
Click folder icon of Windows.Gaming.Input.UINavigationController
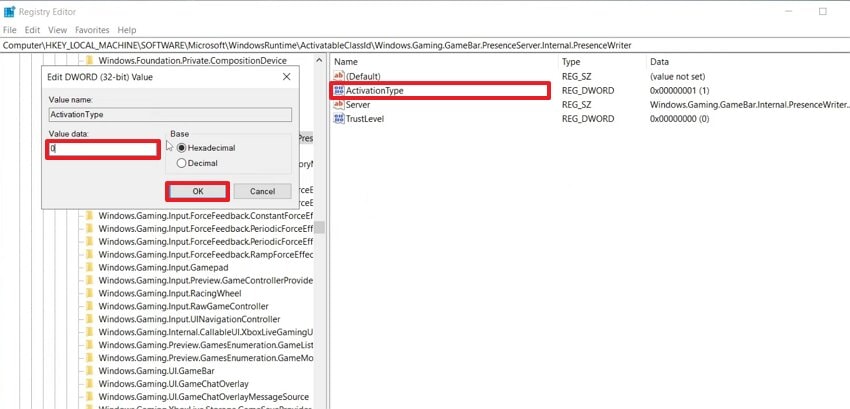89,319
